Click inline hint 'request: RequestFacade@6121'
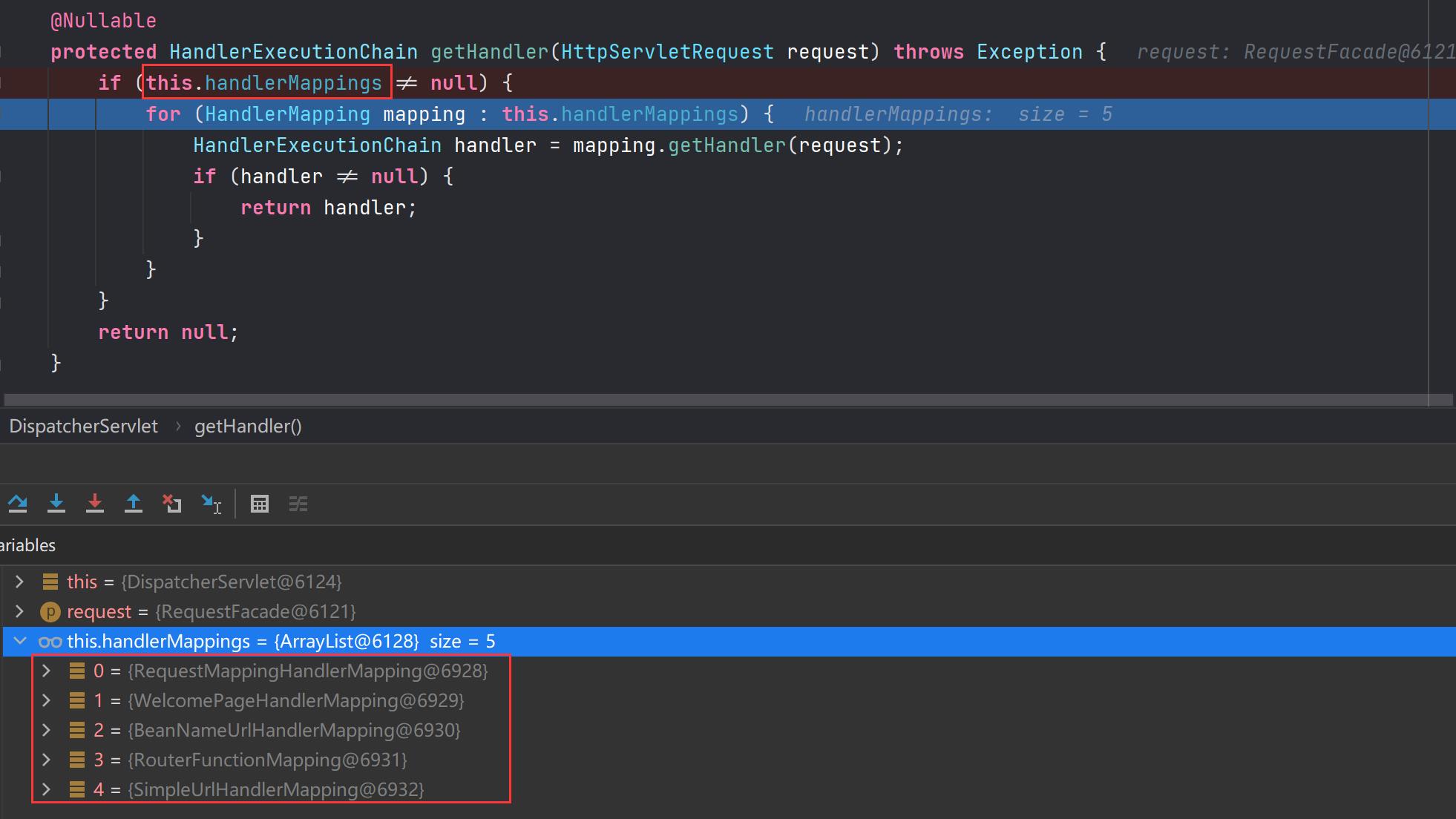The image size is (1456, 819). point(1296,52)
